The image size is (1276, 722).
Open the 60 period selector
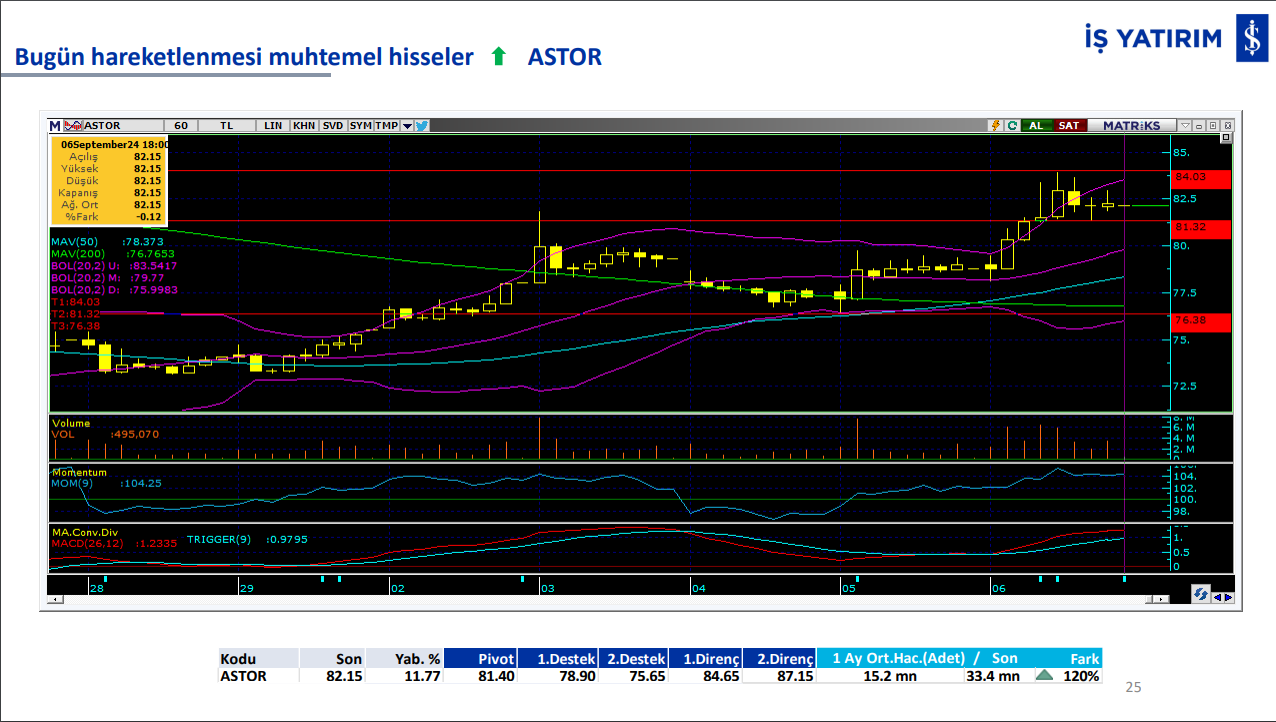click(180, 126)
